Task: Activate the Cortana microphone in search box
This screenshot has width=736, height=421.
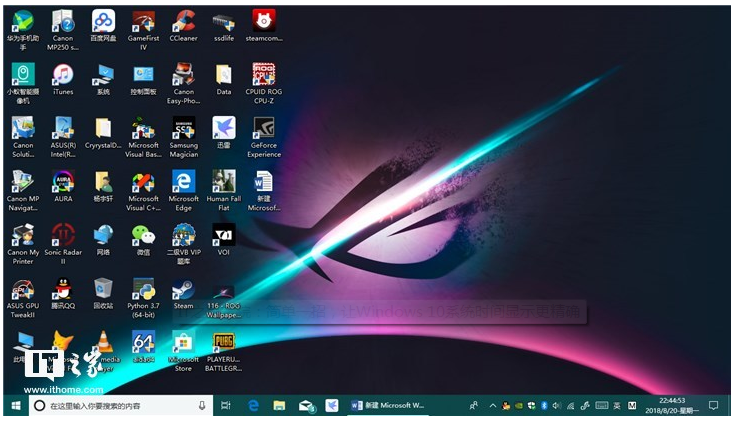Action: 202,406
